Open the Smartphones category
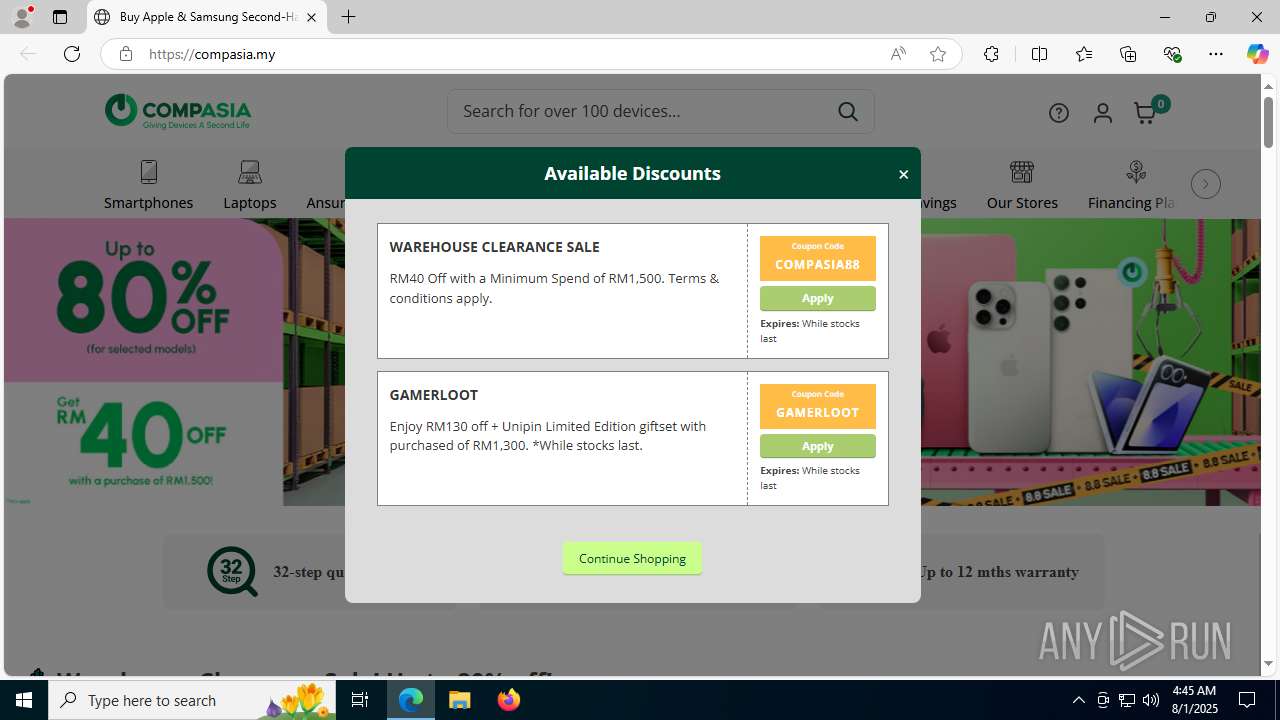The height and width of the screenshot is (720, 1280). coord(148,185)
